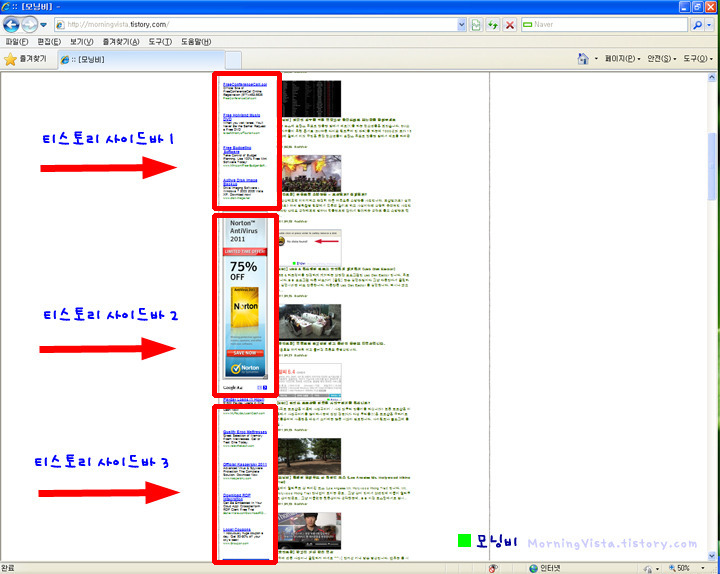Click the Internet Explorer icon in title bar
Screen dimensions: 720x574
point(6,7)
